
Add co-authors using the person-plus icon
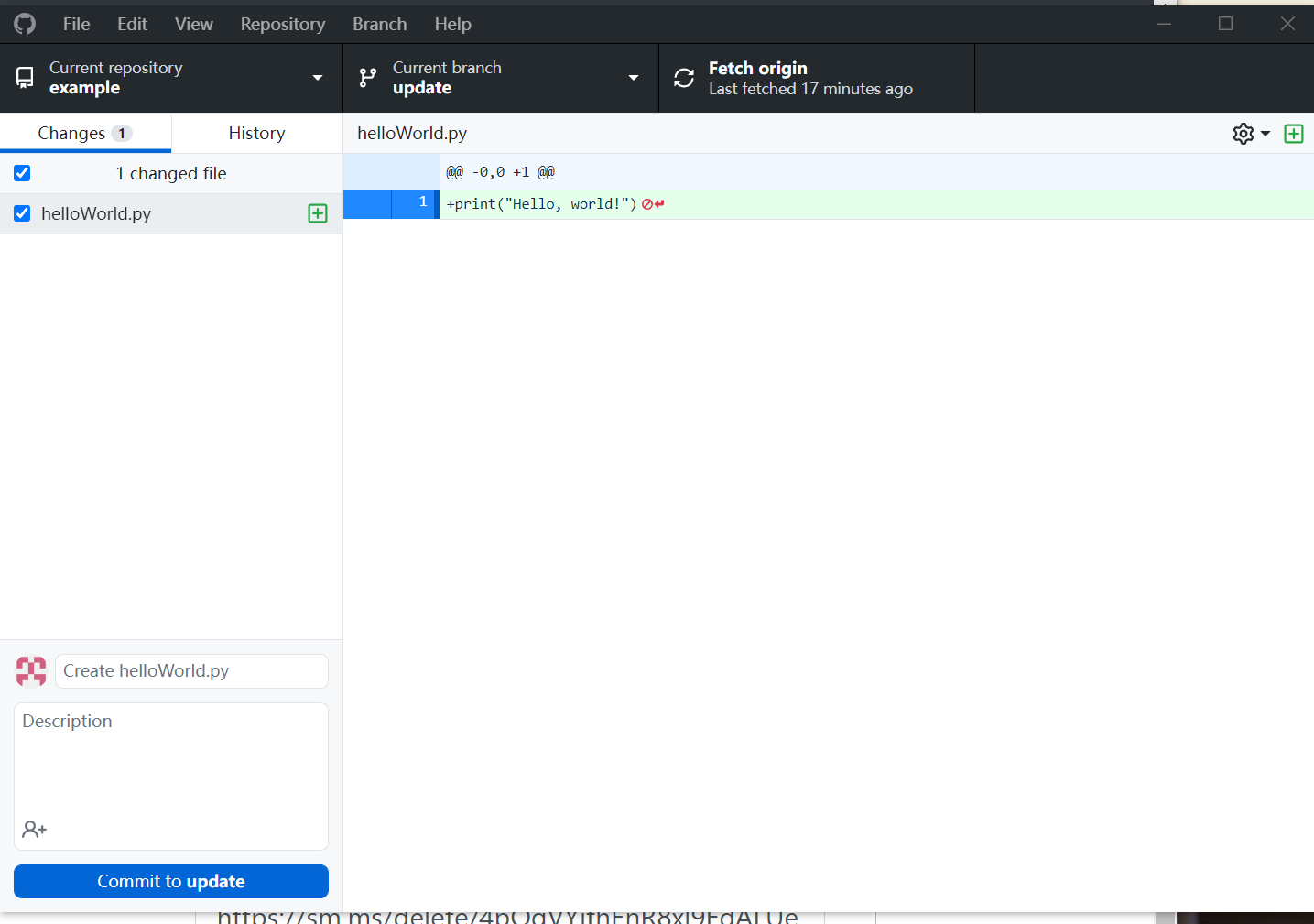pos(35,830)
